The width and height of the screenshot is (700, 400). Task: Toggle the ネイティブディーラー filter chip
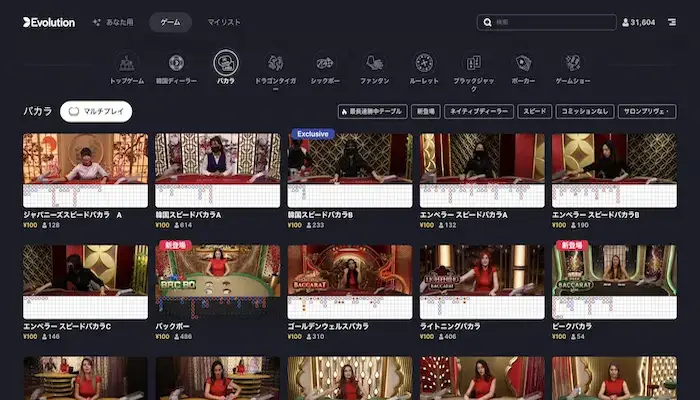tap(479, 112)
